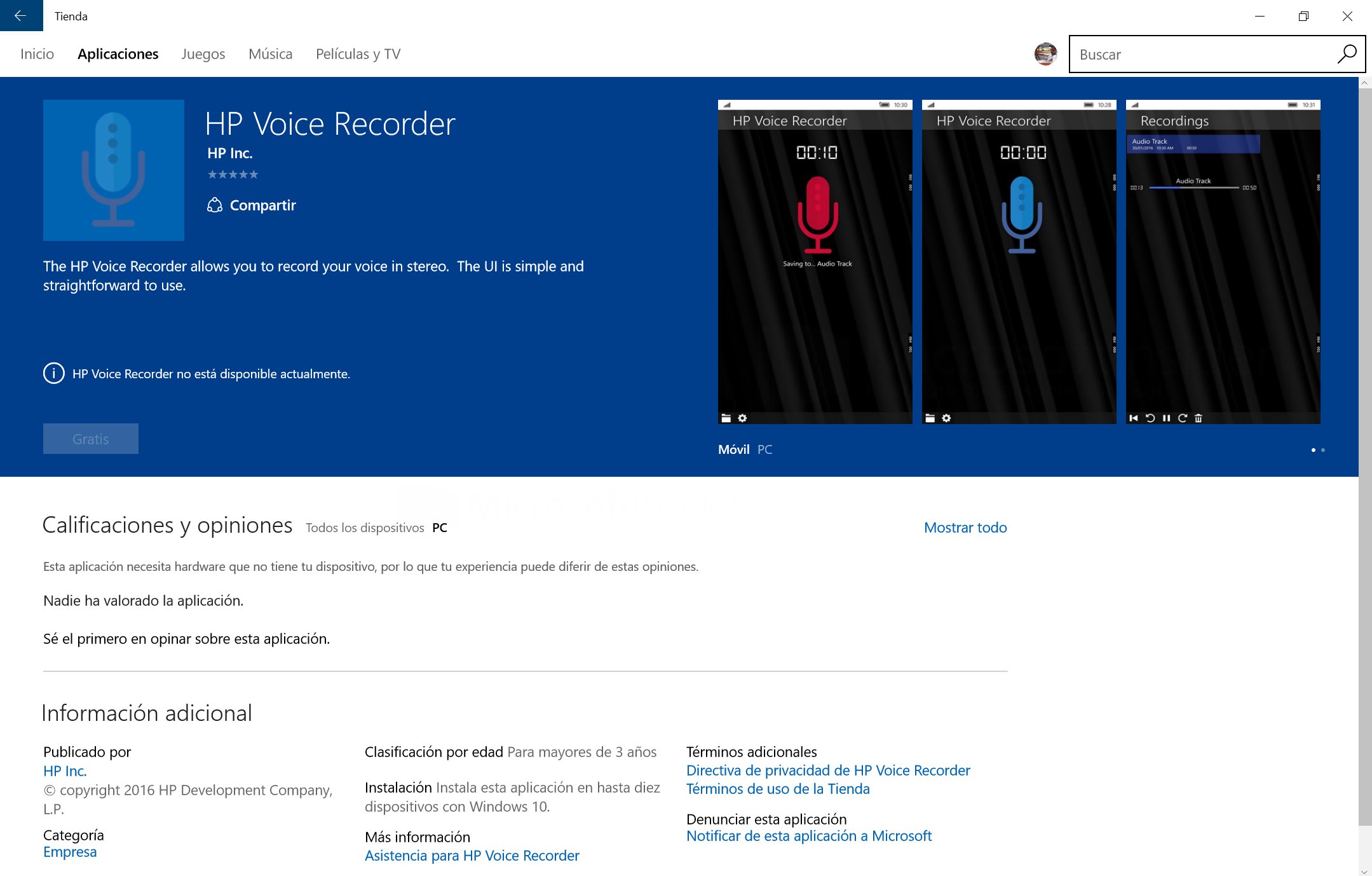
Task: Switch the screenshots to PC view
Action: 764,449
